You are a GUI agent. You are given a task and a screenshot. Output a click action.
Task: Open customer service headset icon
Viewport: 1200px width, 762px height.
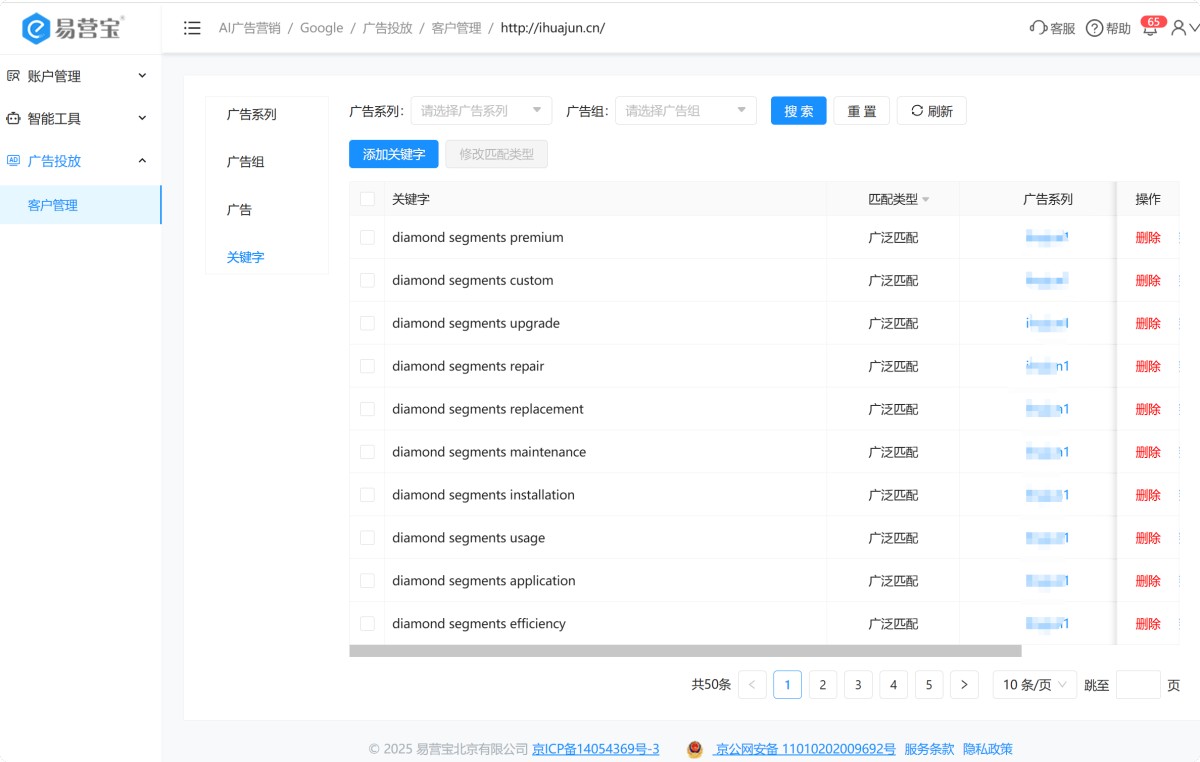point(1038,28)
